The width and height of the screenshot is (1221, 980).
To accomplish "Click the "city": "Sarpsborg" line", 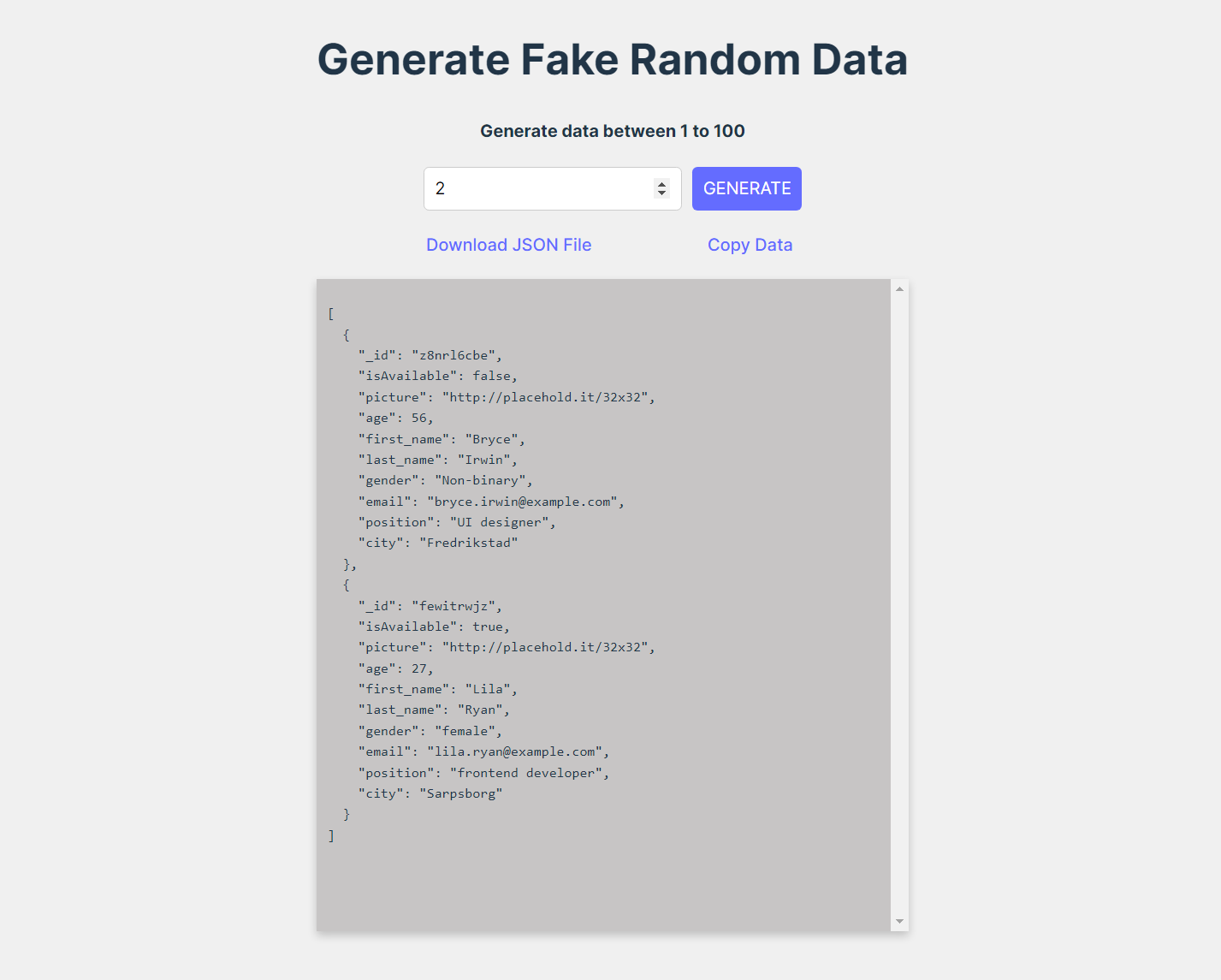I will (x=430, y=793).
